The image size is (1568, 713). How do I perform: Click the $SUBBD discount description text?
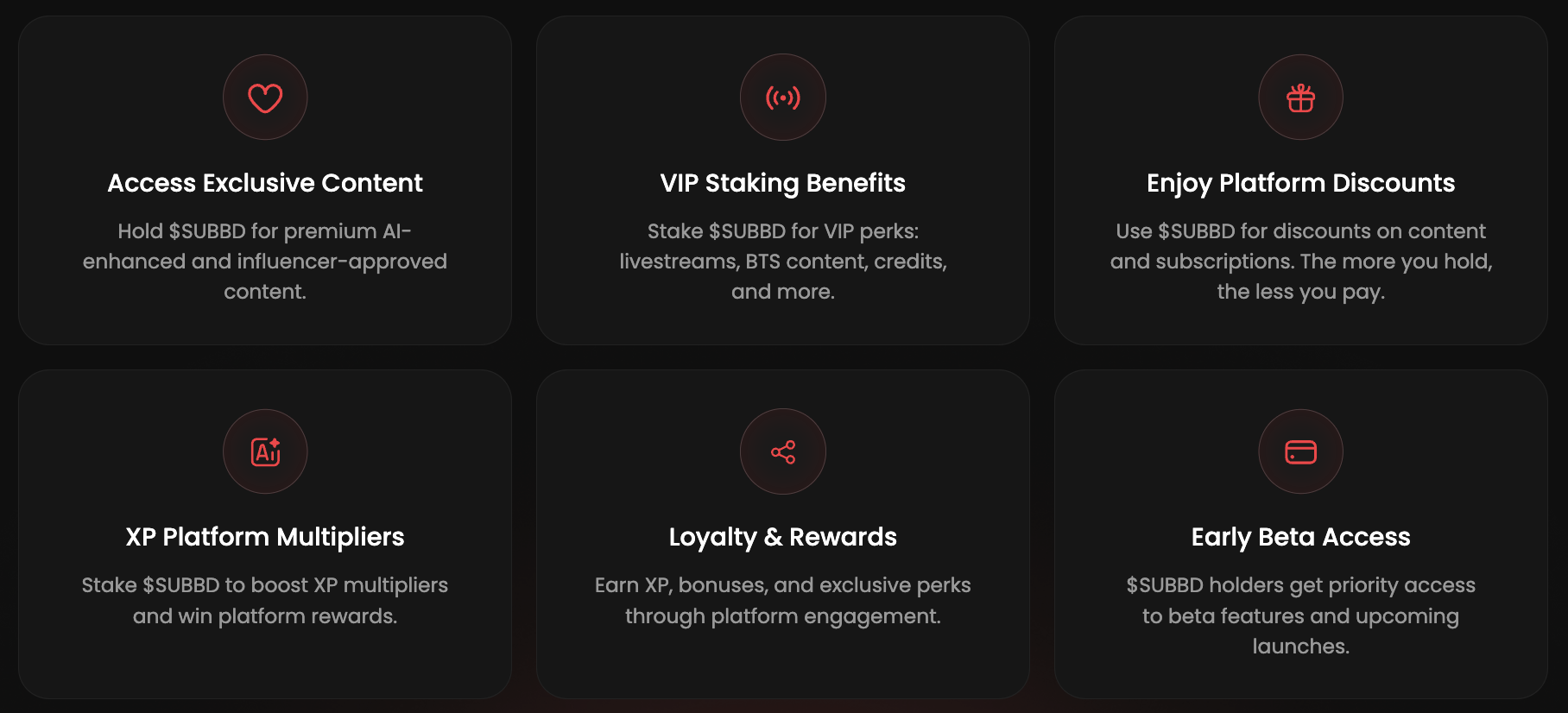coord(1300,261)
